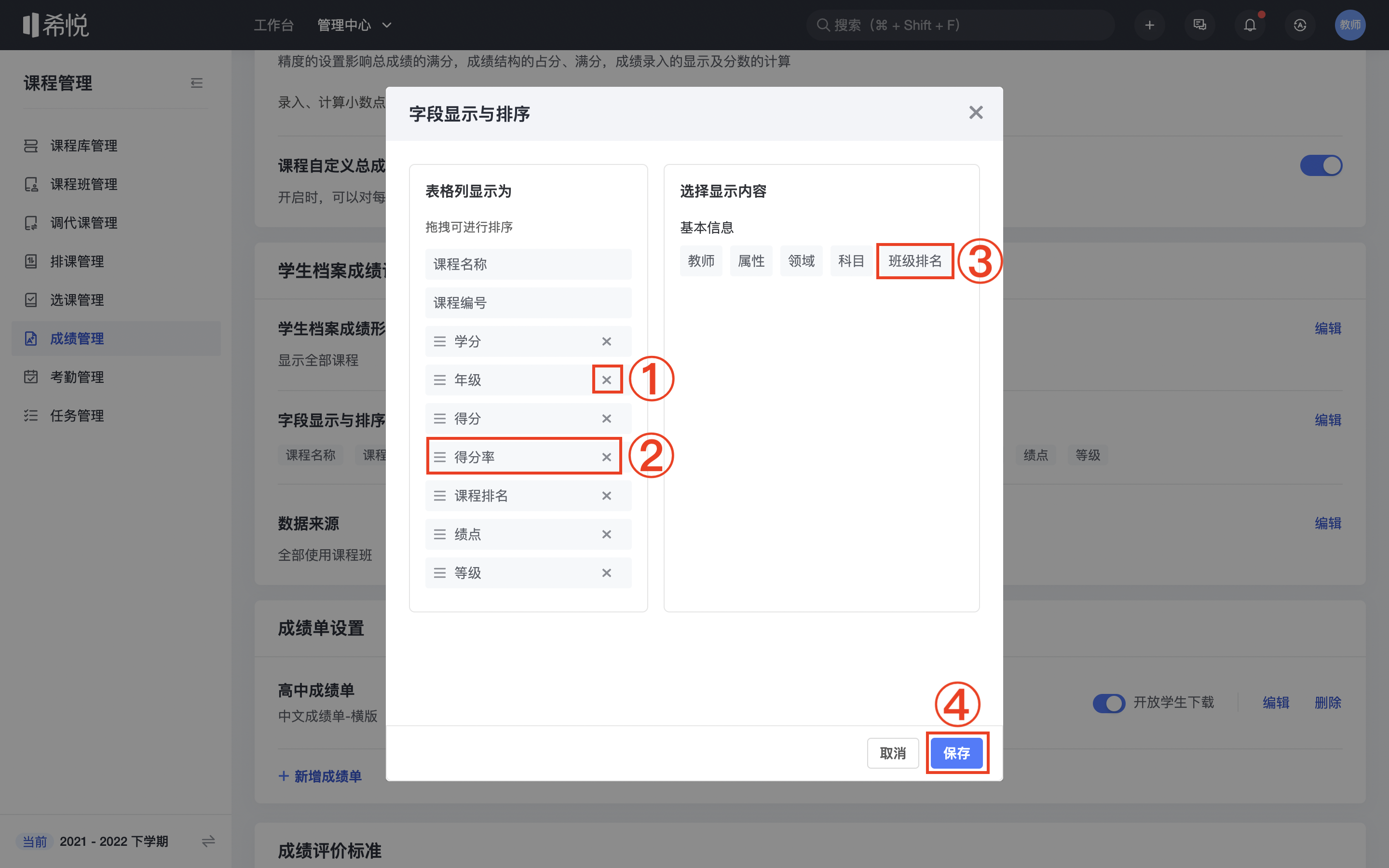Click 新增成绩单 link
Screen dimensions: 1389x868
click(320, 776)
